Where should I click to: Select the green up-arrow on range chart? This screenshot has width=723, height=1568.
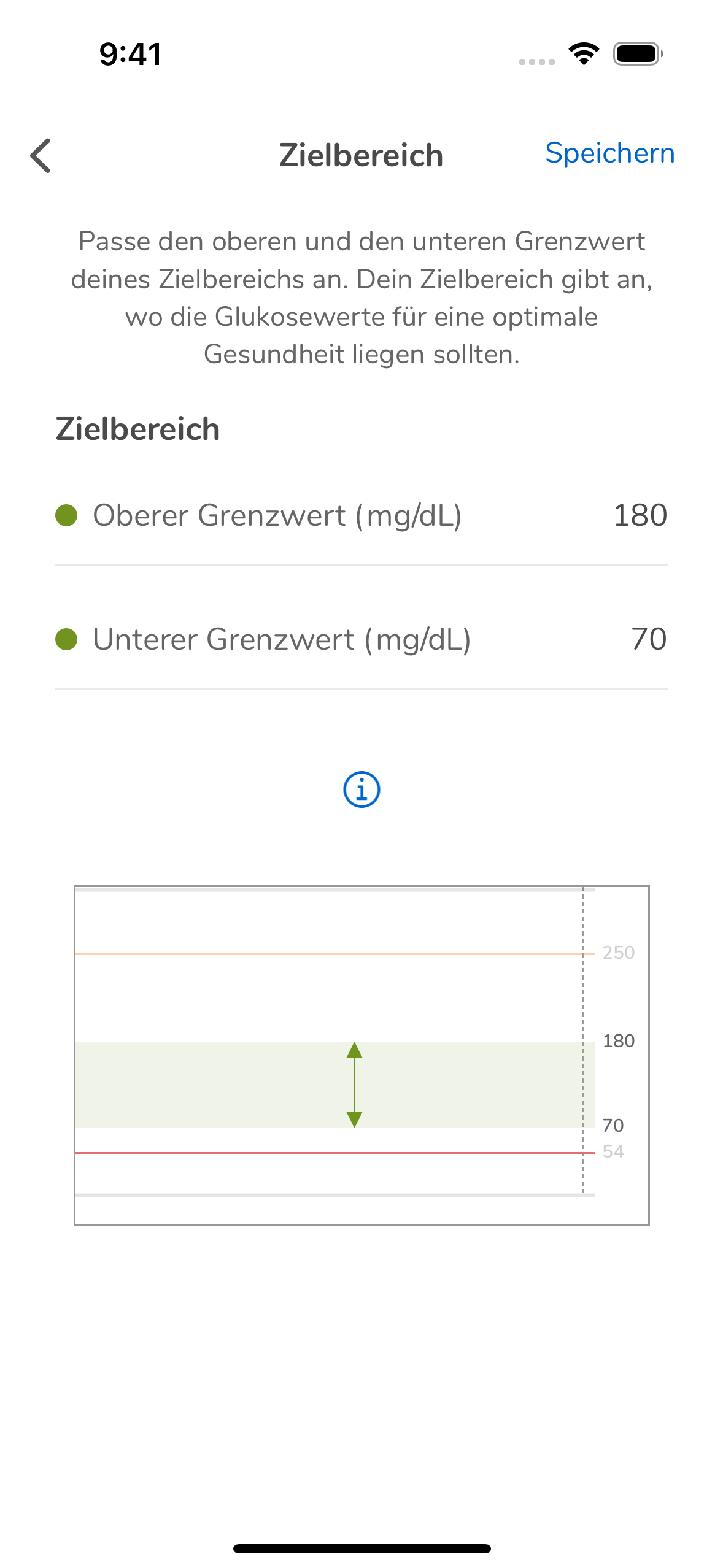[354, 1050]
